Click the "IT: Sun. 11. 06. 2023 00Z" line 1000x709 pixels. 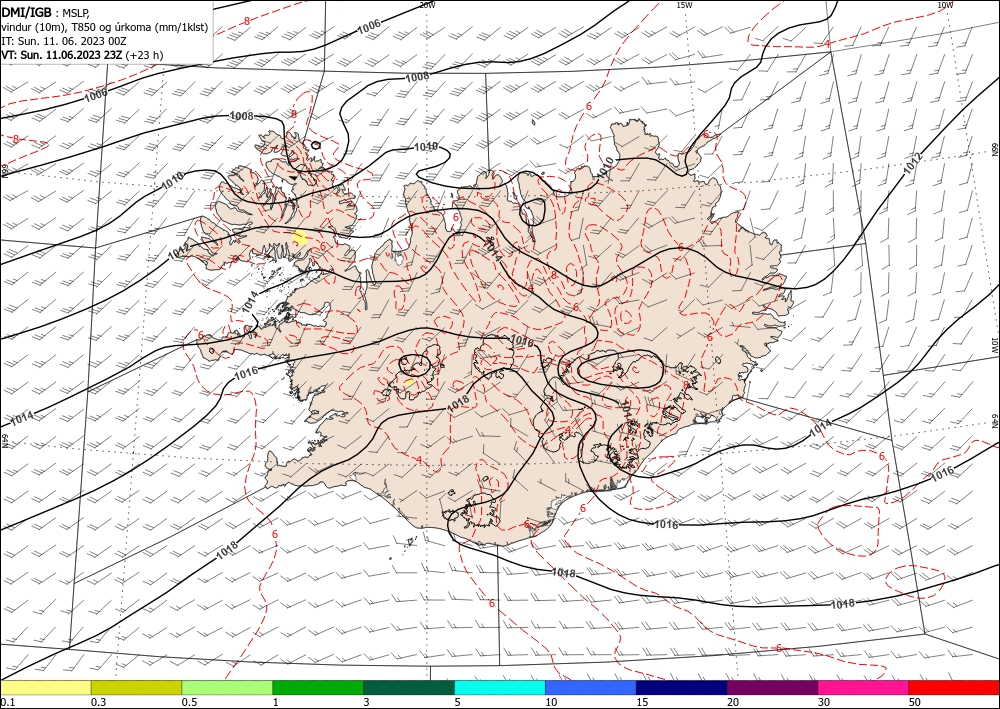click(x=64, y=41)
